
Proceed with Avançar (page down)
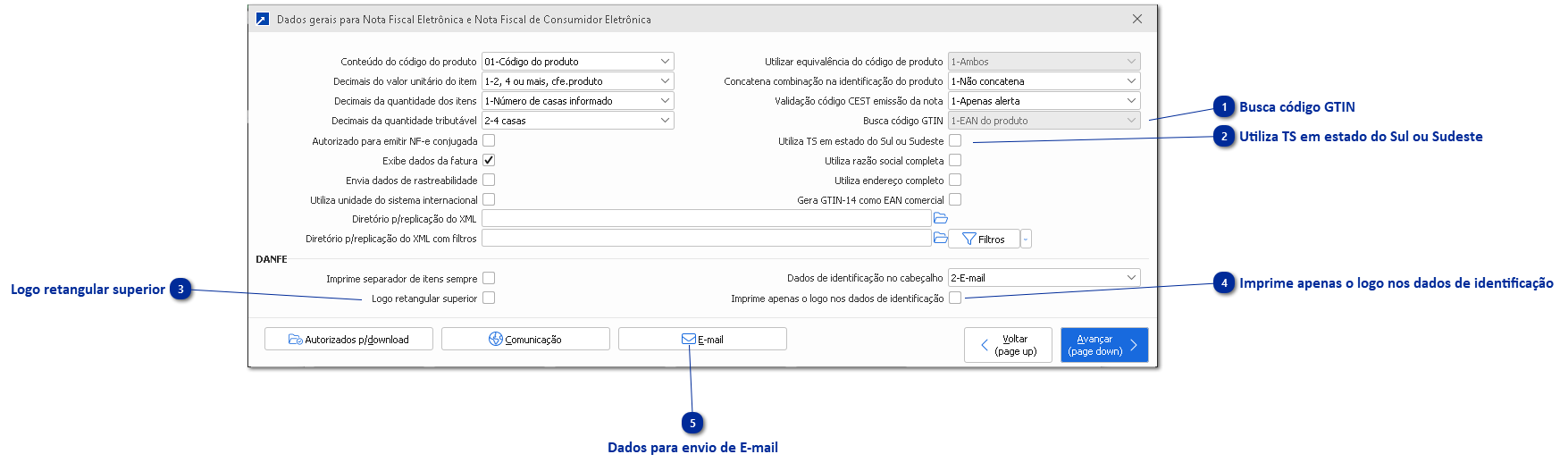click(1104, 345)
